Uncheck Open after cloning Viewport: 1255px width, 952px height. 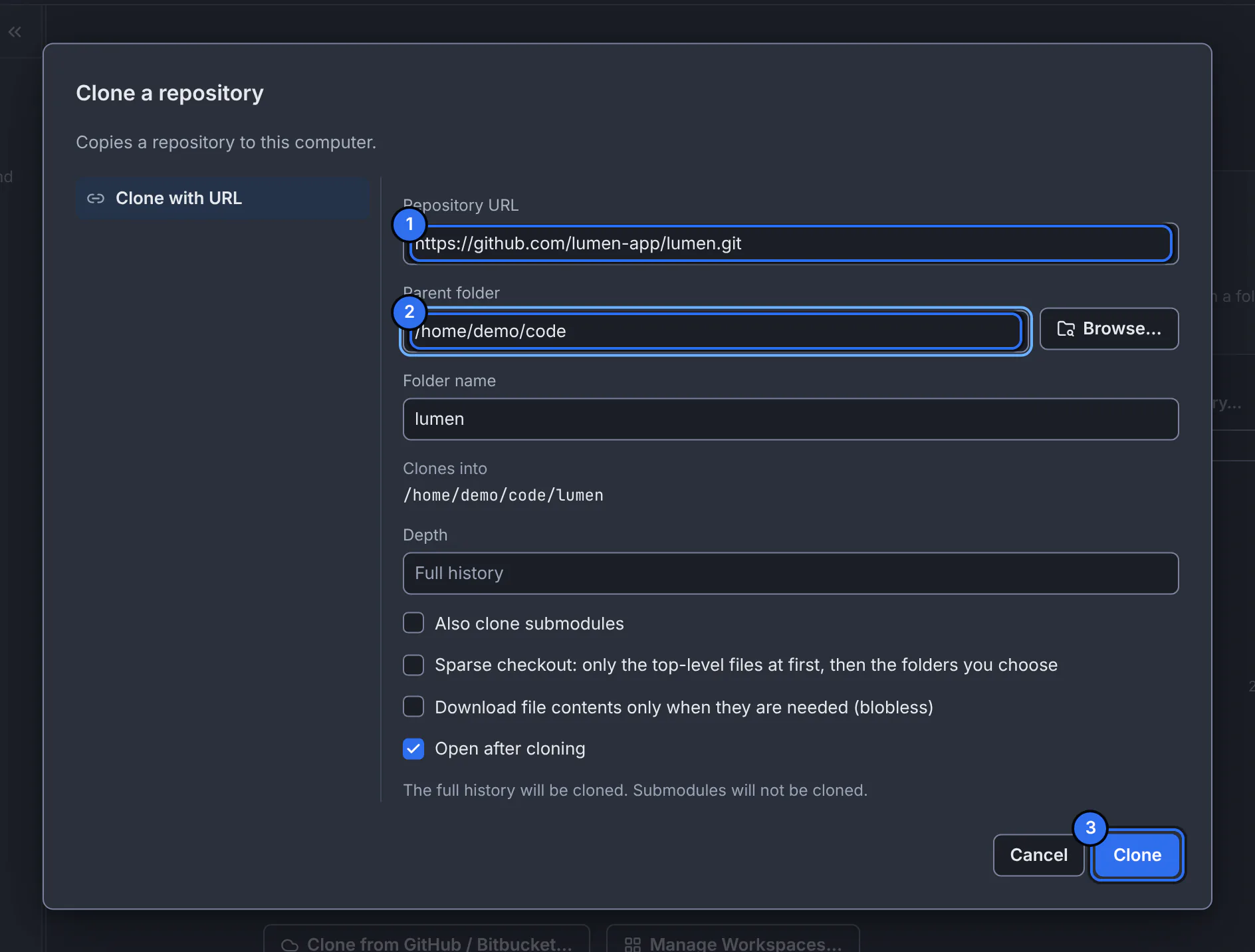click(x=413, y=749)
